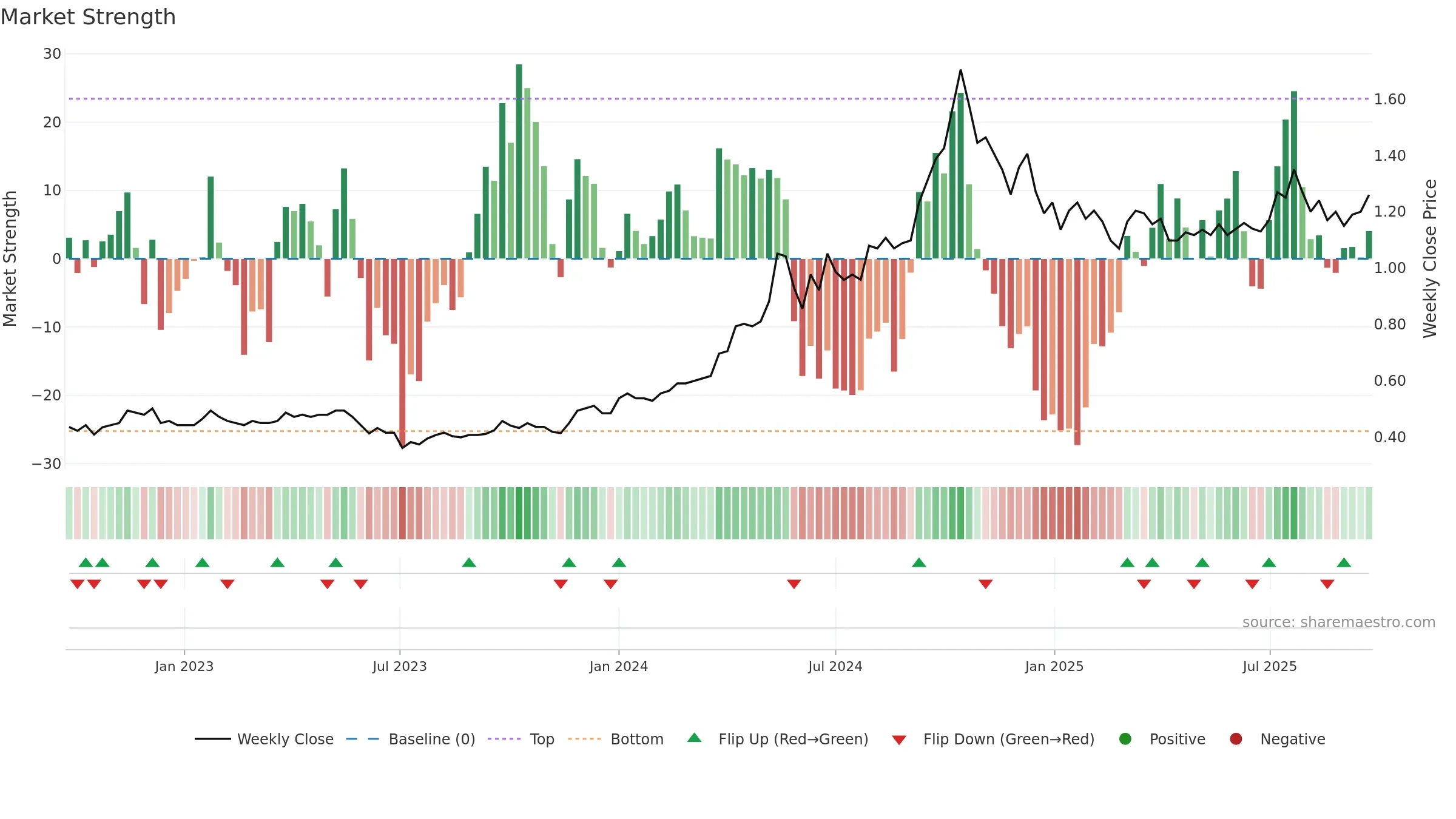This screenshot has height=819, width=1456.
Task: Click the green Positive legend dot
Action: pos(1125,739)
